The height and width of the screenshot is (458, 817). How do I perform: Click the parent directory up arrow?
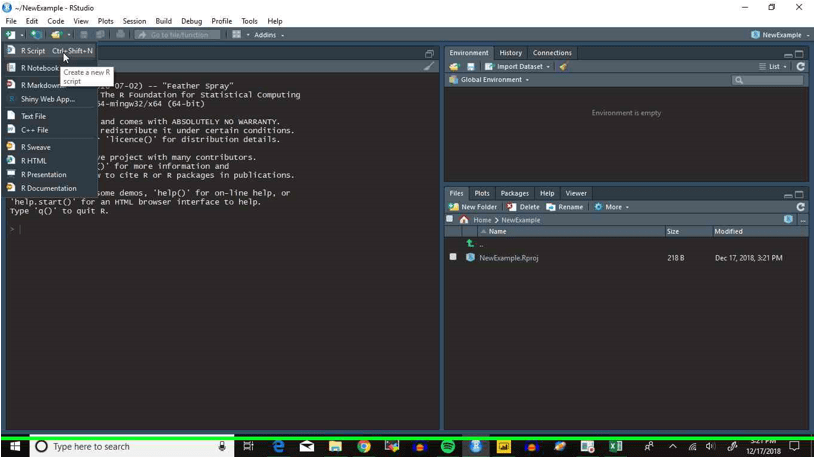(x=470, y=243)
